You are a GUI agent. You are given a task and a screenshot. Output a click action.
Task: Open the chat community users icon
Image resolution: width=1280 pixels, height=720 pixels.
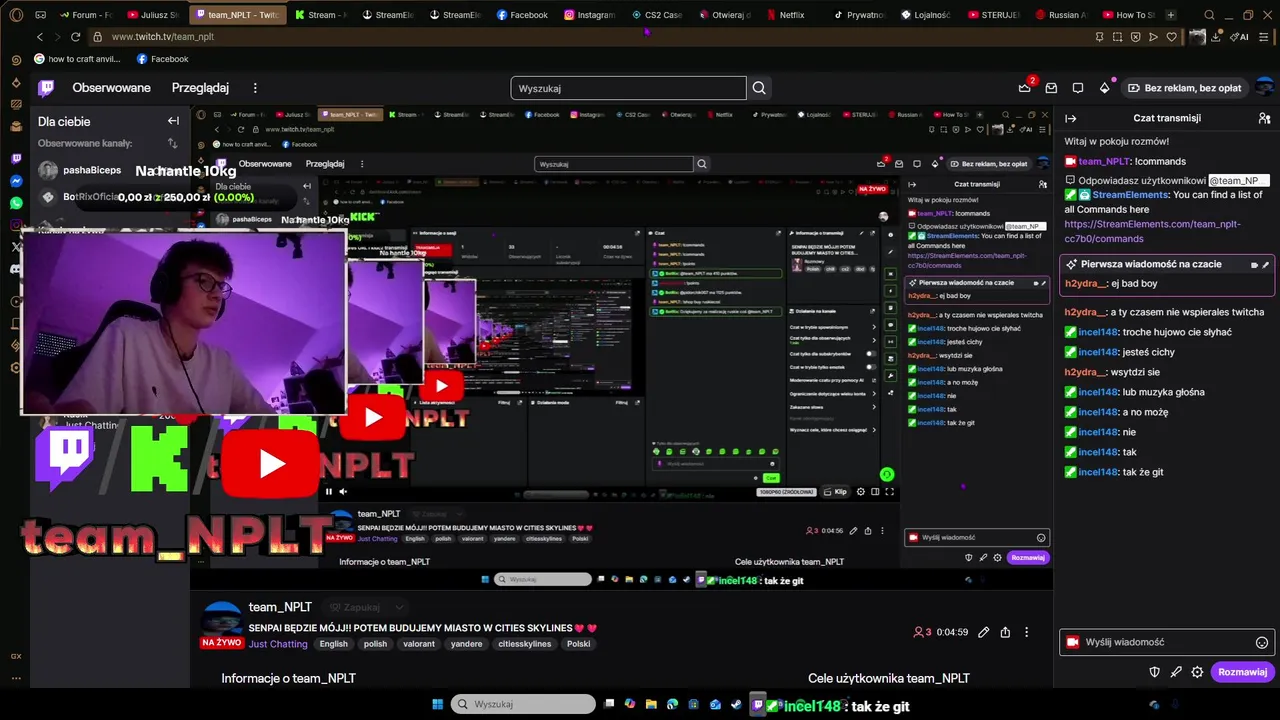point(1264,118)
